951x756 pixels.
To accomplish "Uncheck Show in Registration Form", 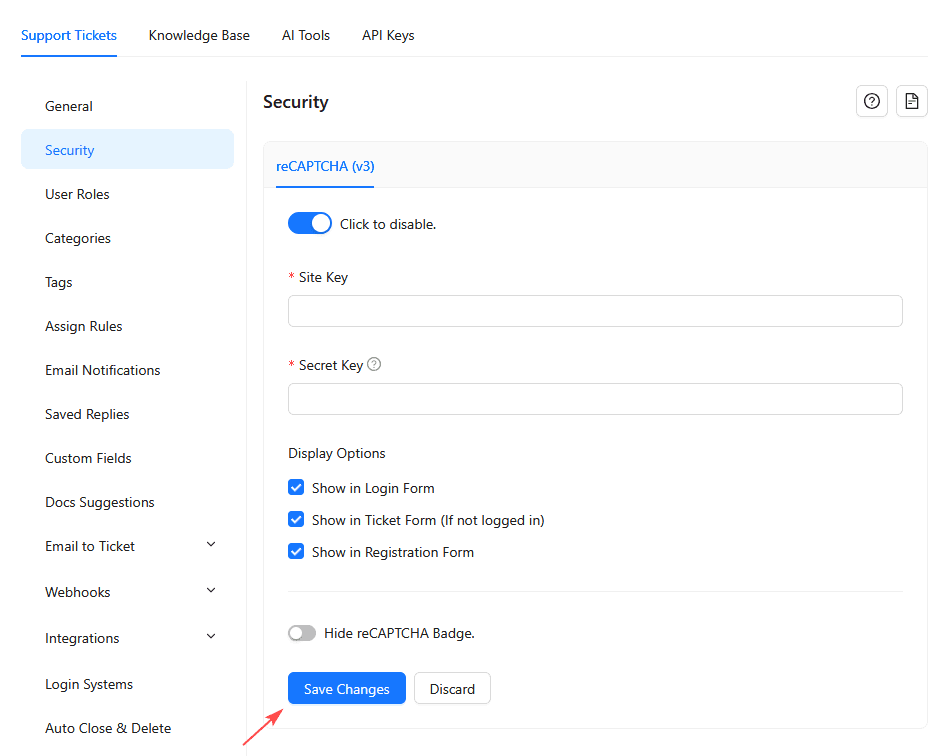I will [296, 552].
